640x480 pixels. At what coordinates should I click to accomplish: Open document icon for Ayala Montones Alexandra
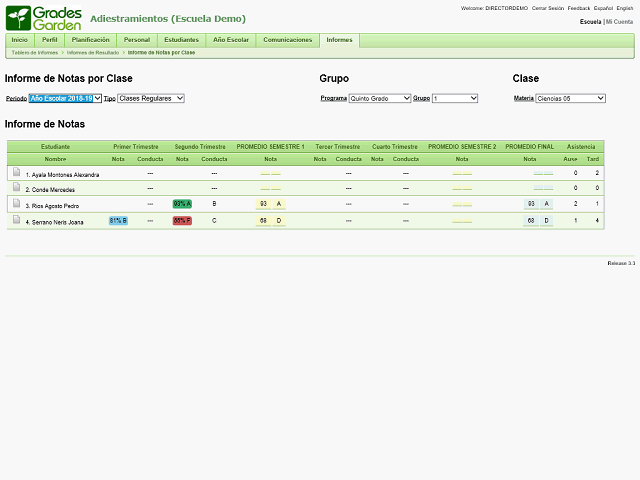[x=16, y=172]
